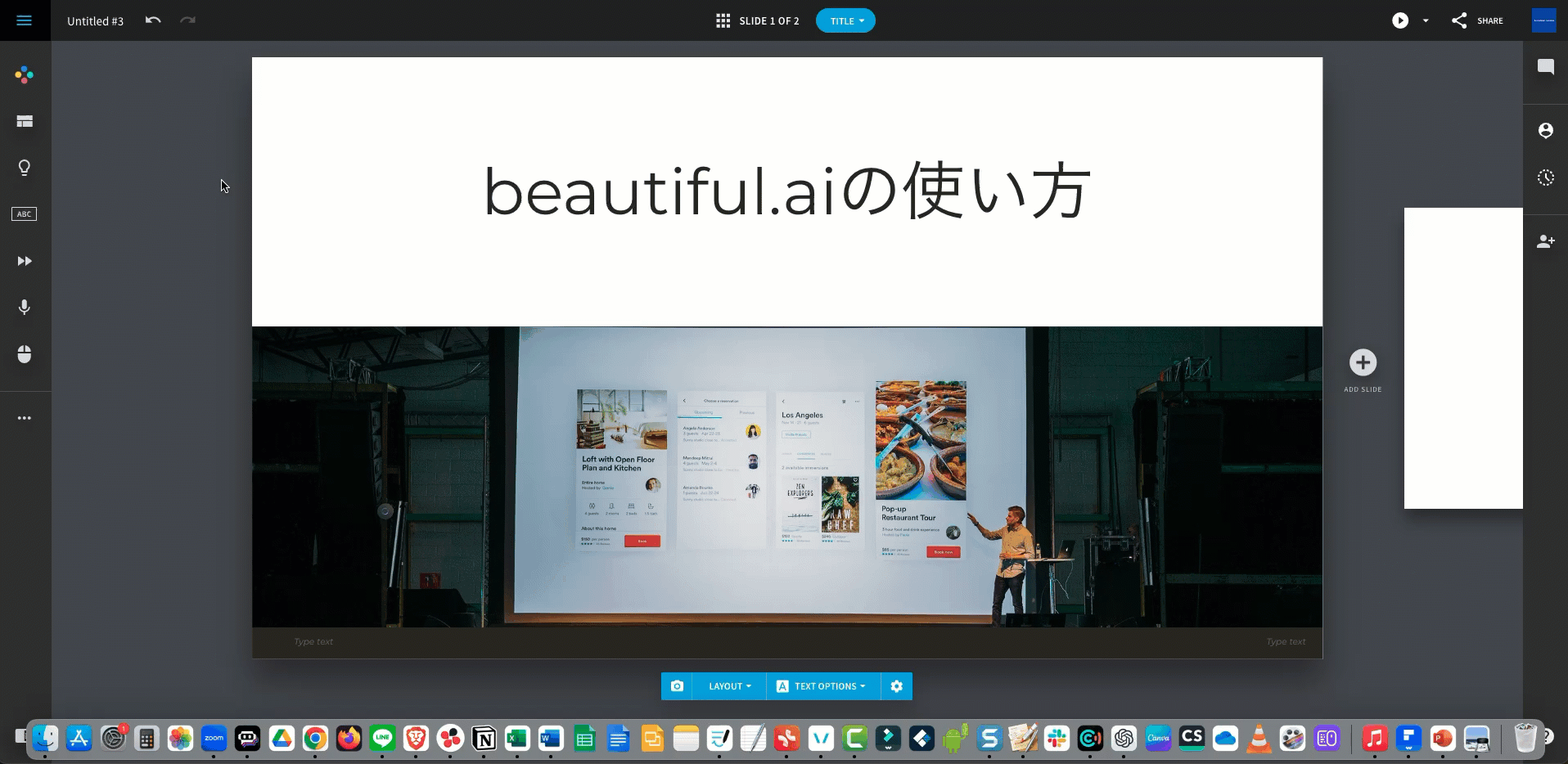Open Microsoft Excel from the dock

tap(517, 739)
